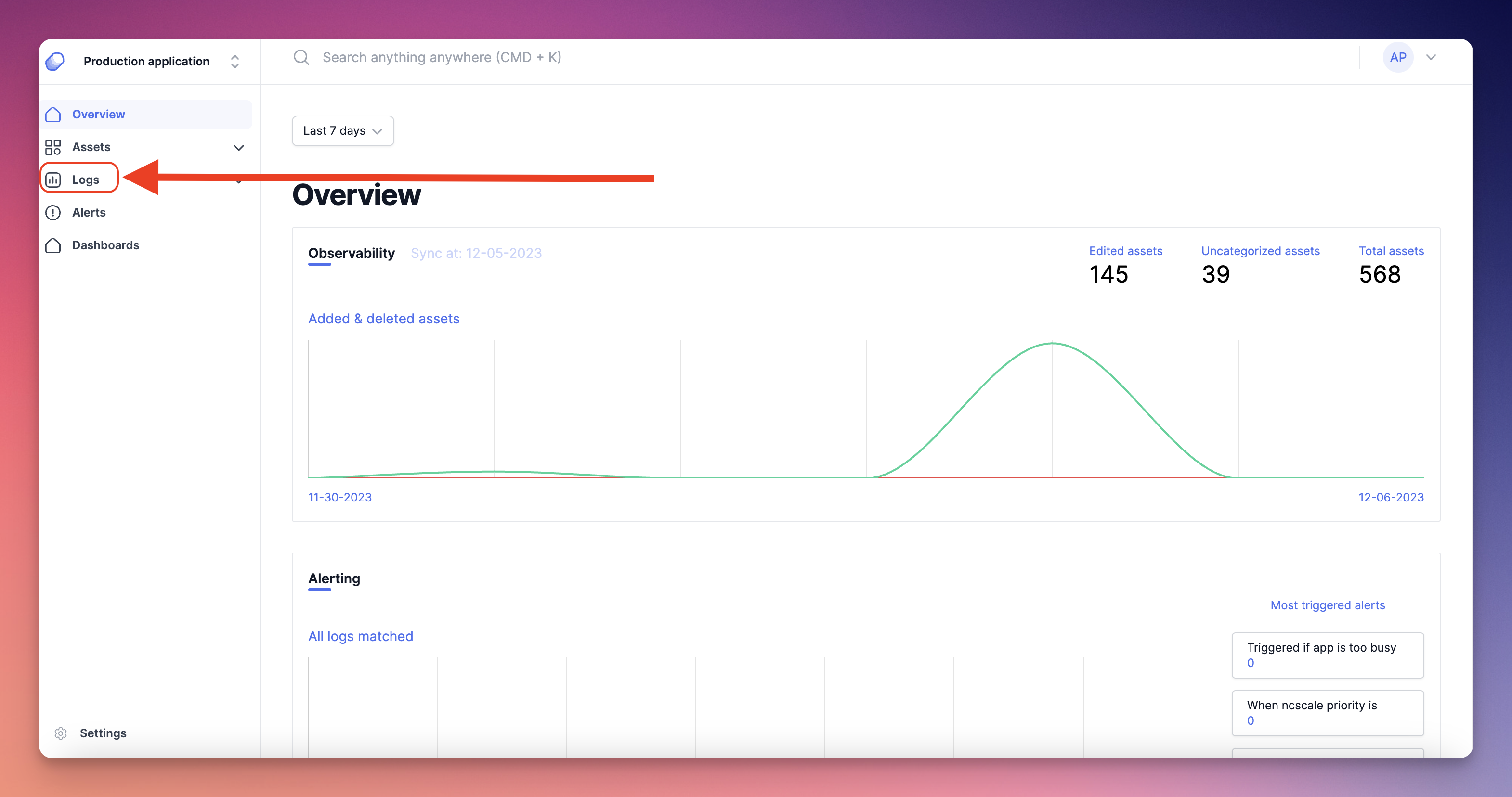Click Most triggered alerts button
The width and height of the screenshot is (1512, 797).
(1327, 605)
